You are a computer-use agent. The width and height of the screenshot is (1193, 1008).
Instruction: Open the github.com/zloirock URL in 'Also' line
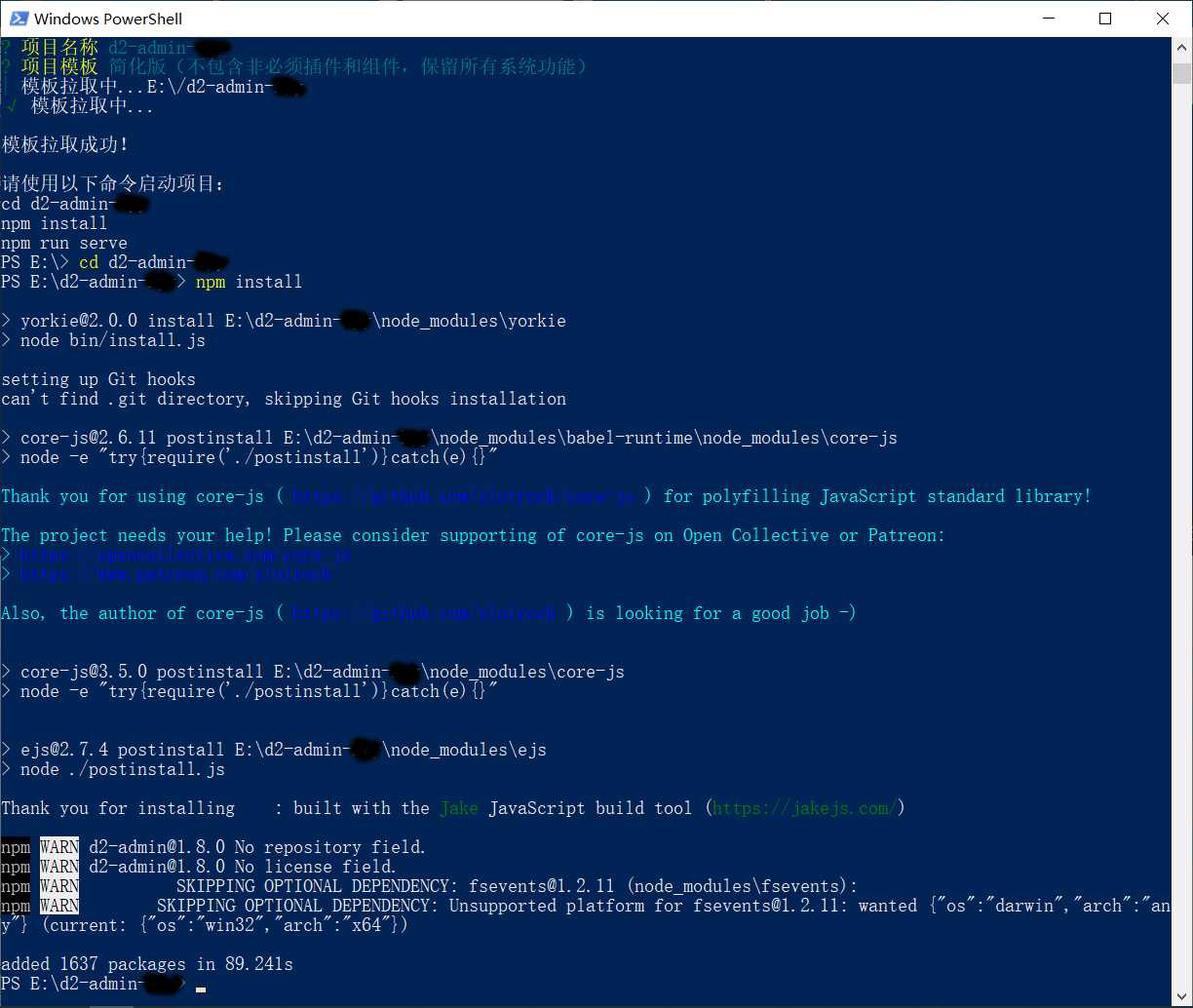tap(424, 613)
